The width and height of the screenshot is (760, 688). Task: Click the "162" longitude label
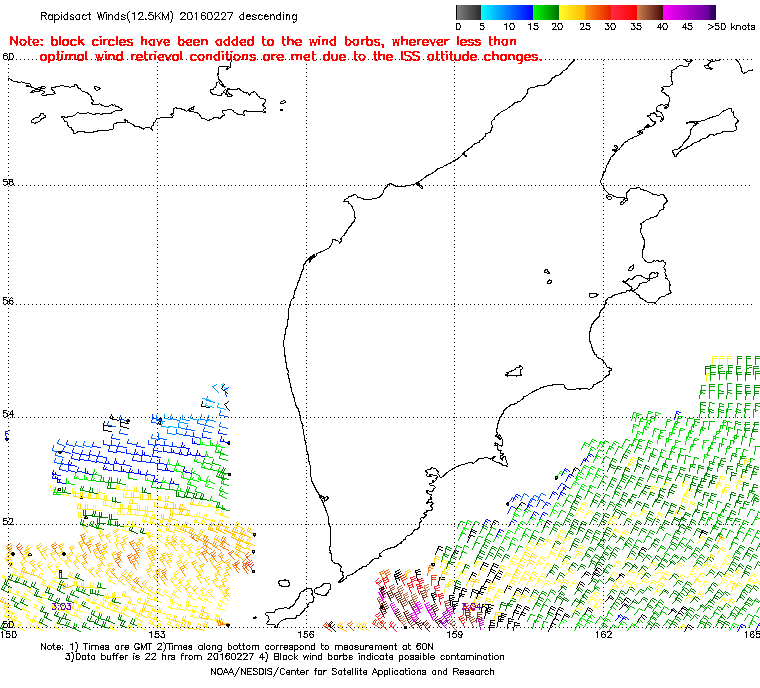point(603,634)
